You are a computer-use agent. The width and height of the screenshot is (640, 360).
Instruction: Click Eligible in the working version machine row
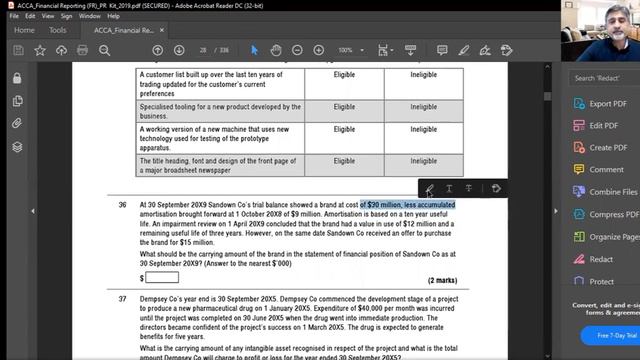tap(344, 129)
